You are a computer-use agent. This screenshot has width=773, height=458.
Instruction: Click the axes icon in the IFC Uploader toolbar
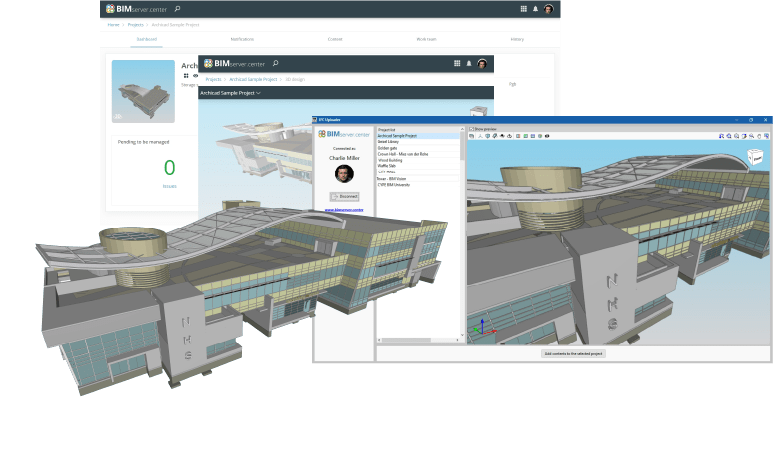click(480, 136)
